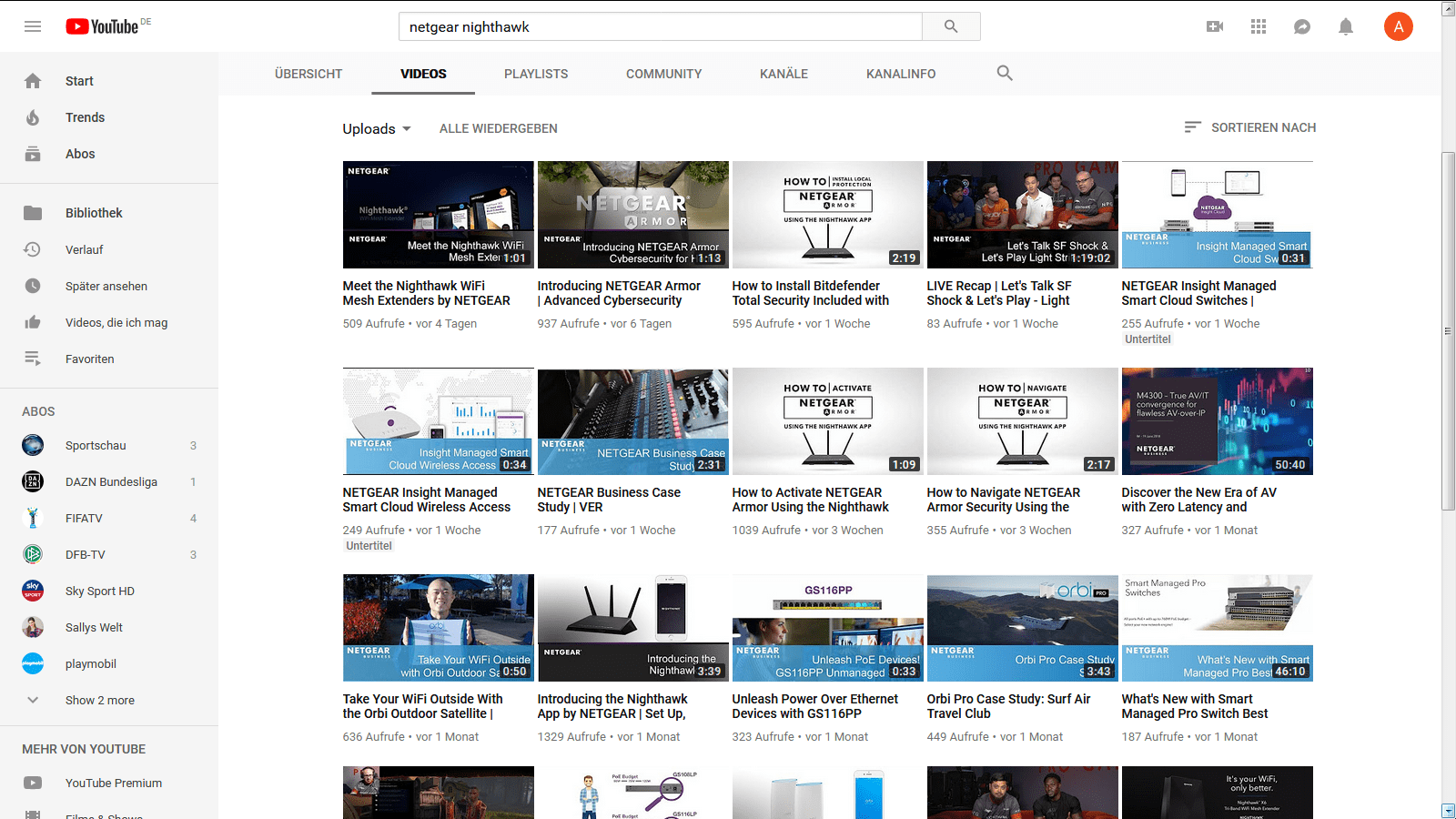Open 'Discover the New Era of AV' title

[1198, 500]
